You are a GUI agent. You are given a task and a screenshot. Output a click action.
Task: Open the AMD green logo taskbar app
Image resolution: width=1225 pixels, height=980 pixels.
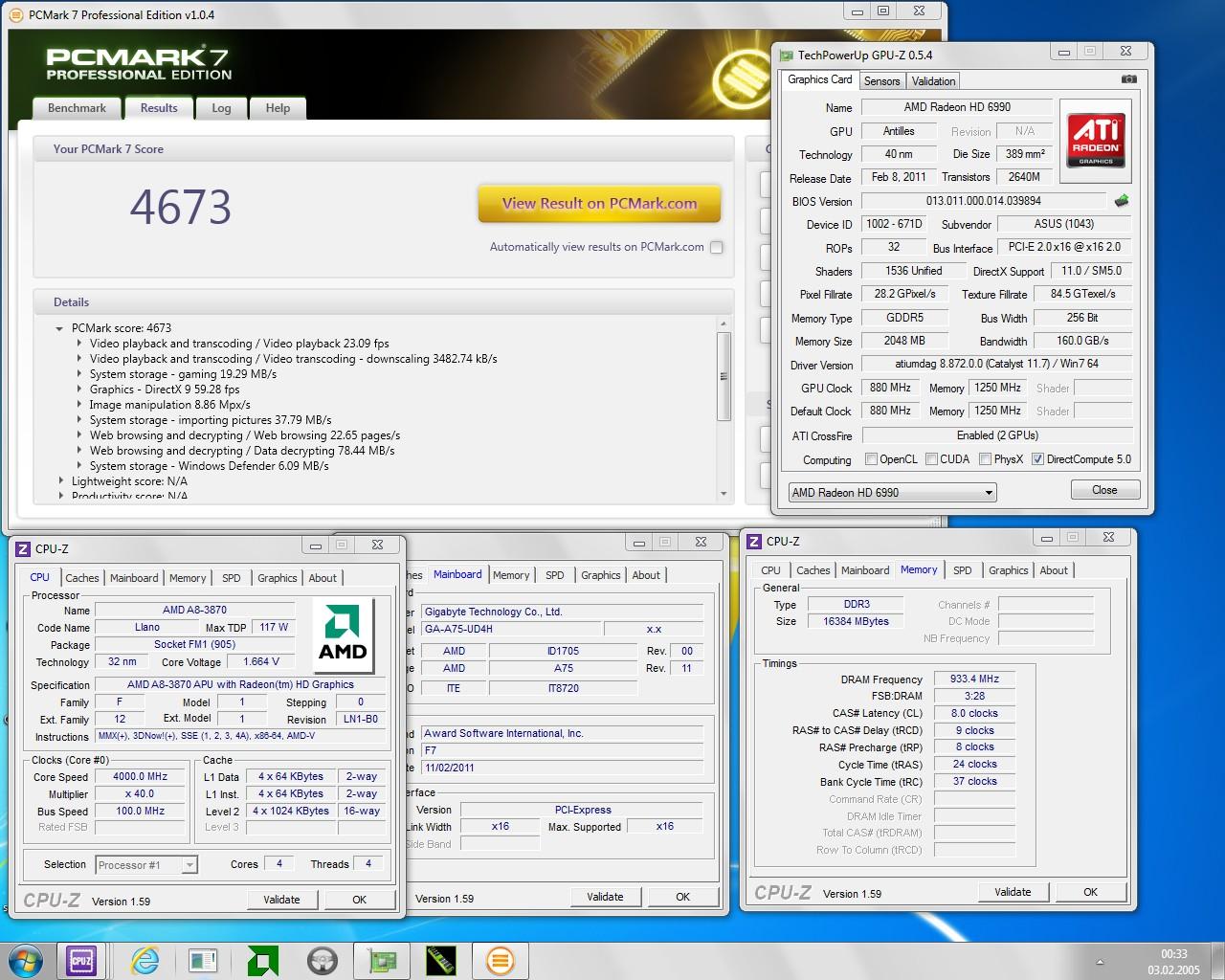pos(262,960)
